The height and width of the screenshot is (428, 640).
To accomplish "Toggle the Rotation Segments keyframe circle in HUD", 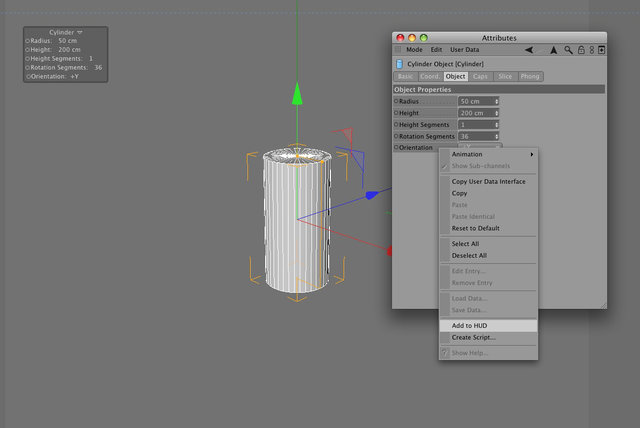I will click(x=28, y=68).
